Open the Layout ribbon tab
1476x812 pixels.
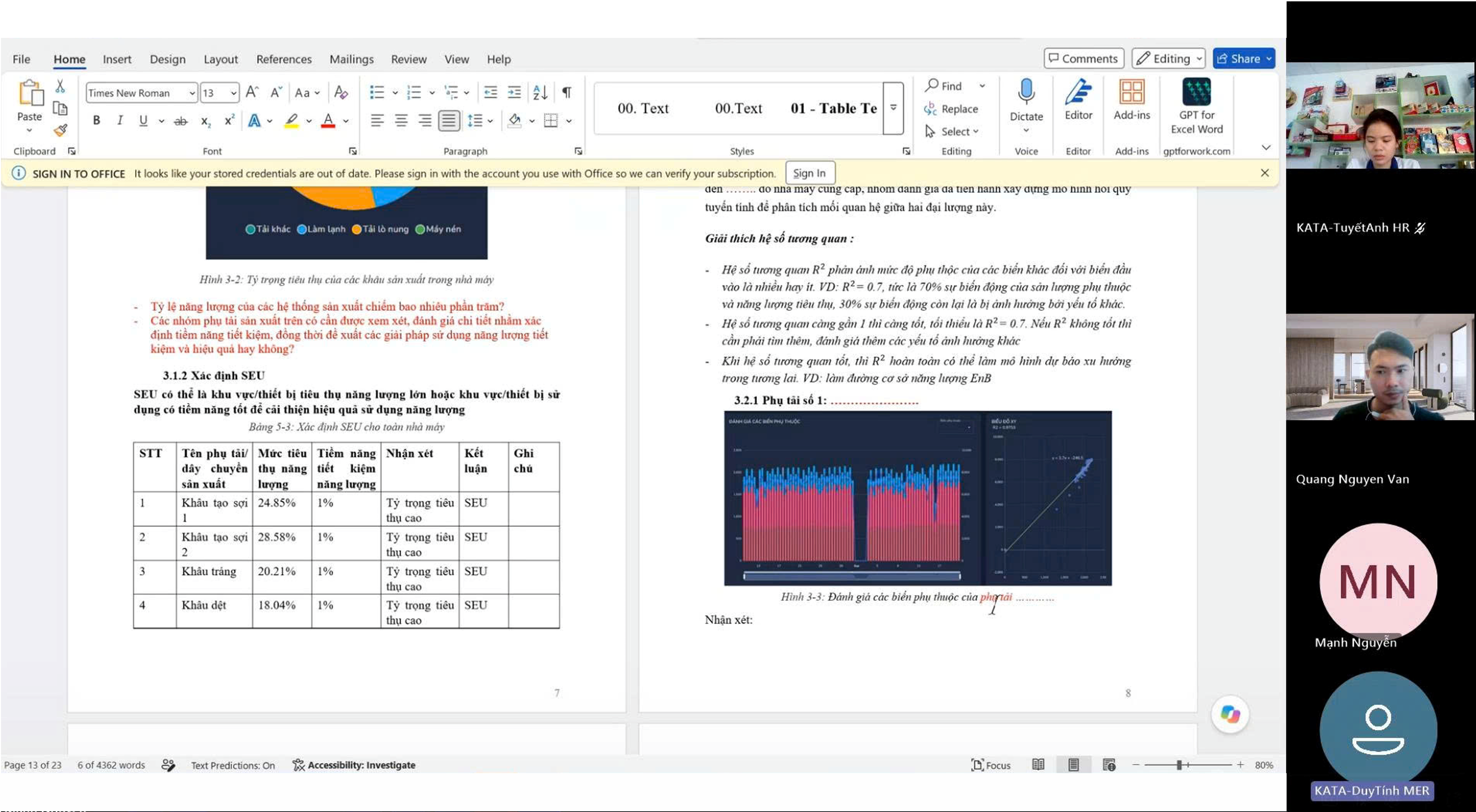221,59
